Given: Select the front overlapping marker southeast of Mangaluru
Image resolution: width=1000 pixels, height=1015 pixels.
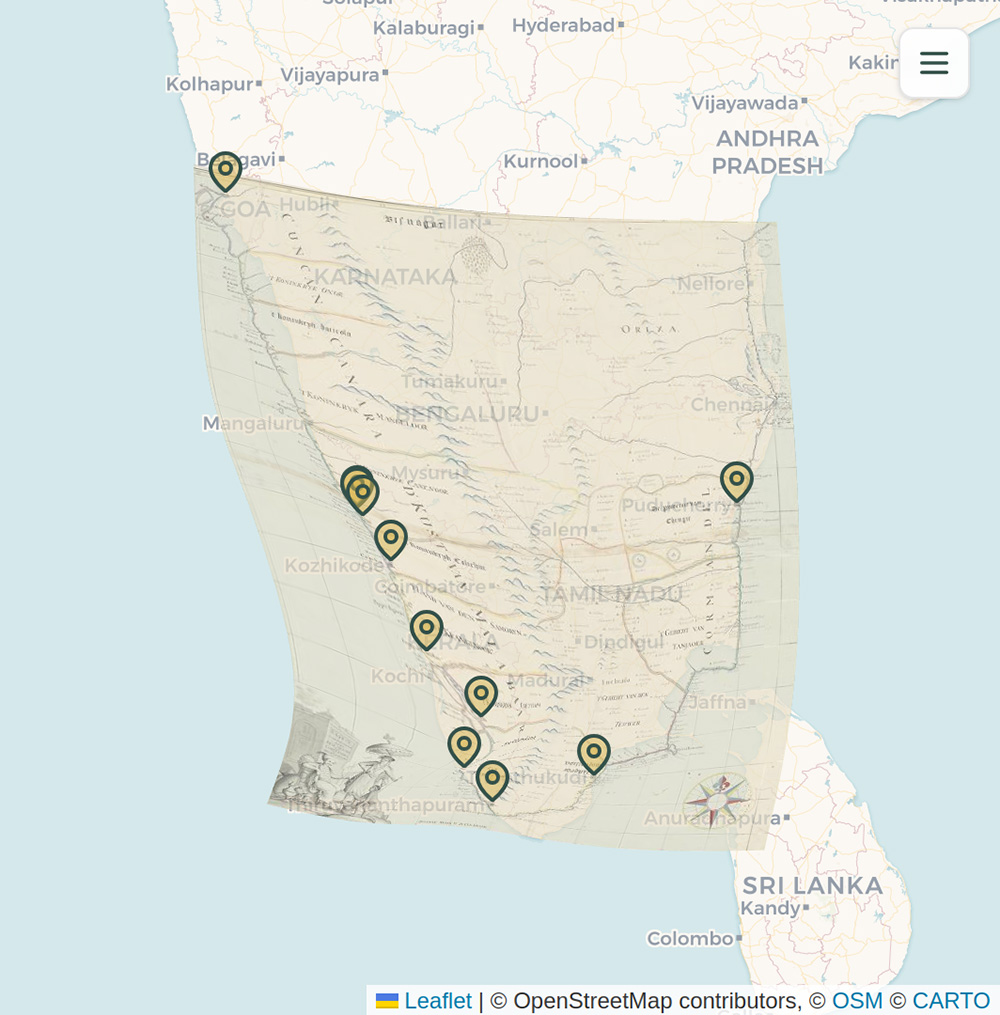Looking at the screenshot, I should coord(363,494).
